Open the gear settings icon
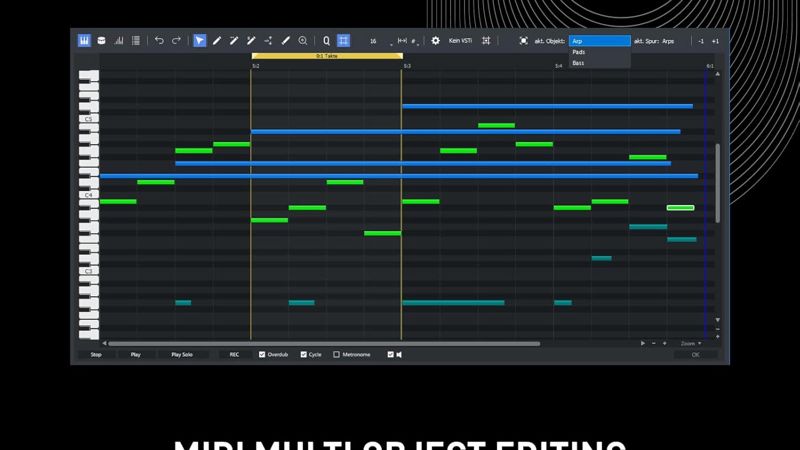The image size is (800, 450). (x=435, y=41)
